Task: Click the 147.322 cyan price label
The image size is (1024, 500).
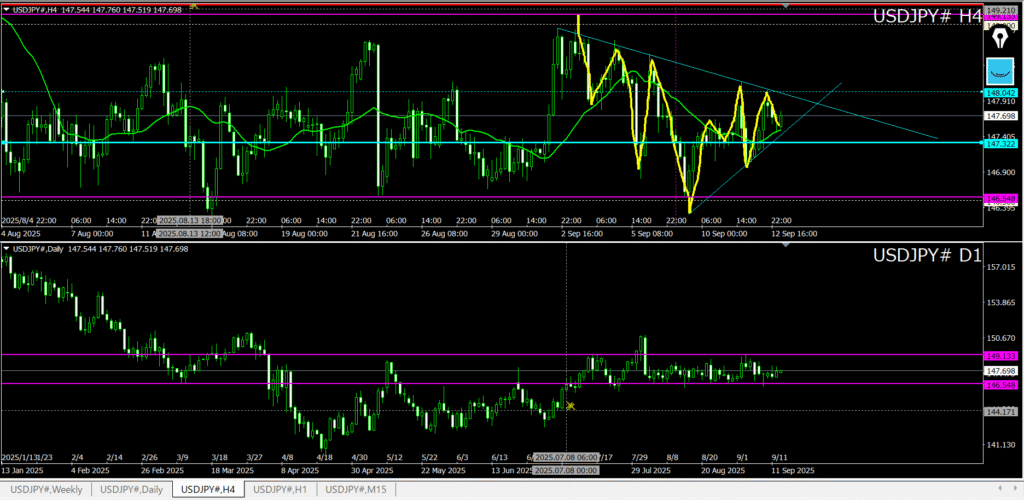Action: [x=1000, y=142]
